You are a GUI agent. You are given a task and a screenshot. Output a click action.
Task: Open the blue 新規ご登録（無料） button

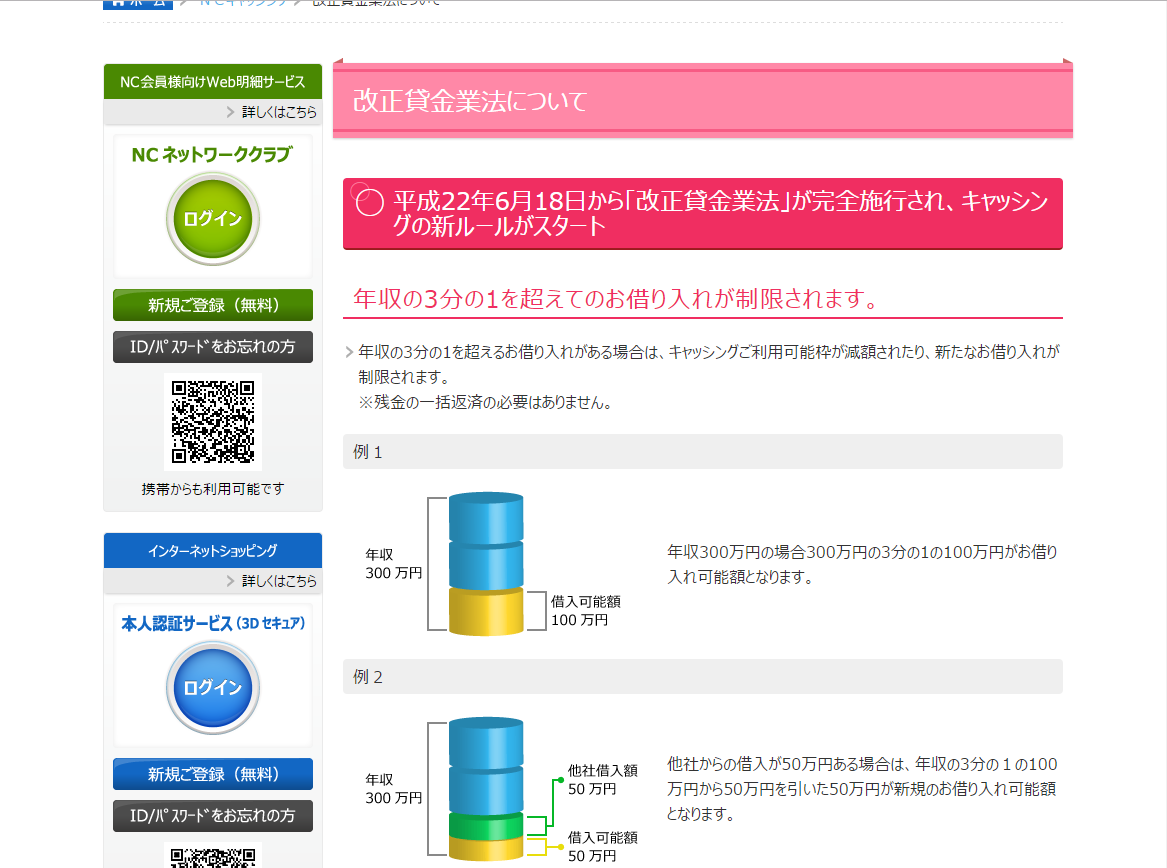pyautogui.click(x=213, y=774)
